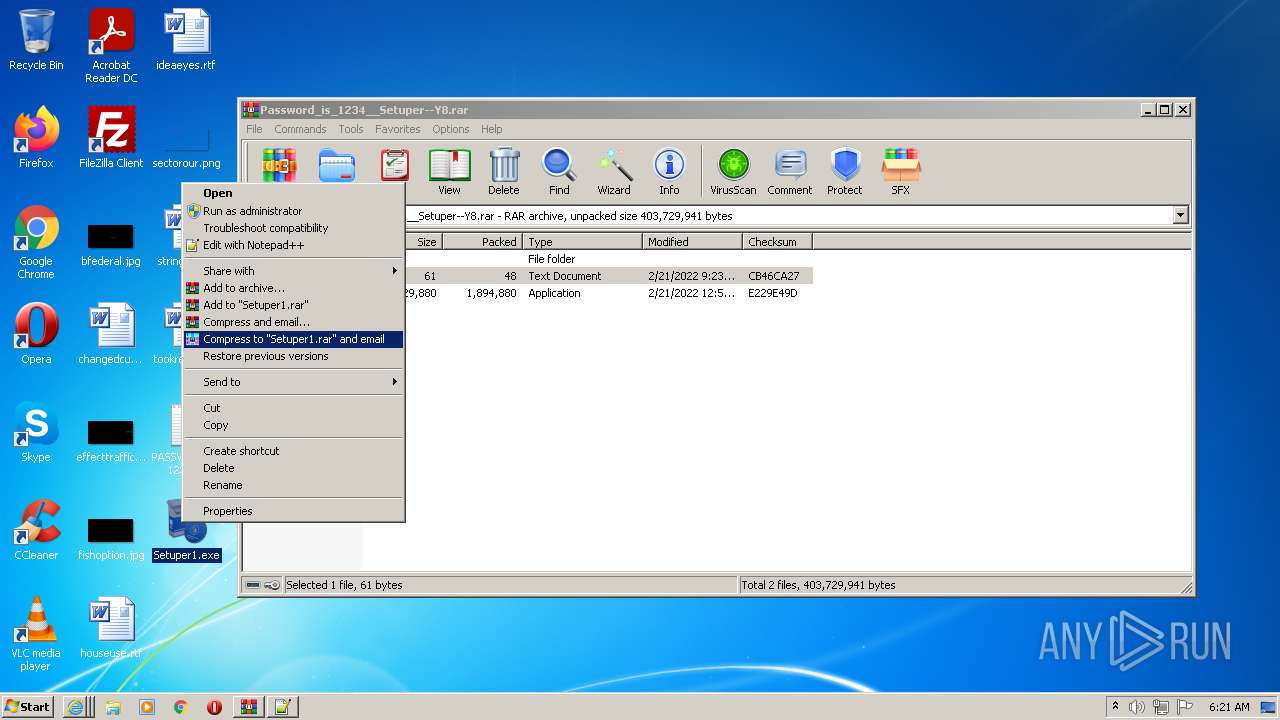Viewport: 1280px width, 720px height.
Task: Choose Copy from the context menu
Action: [x=293, y=425]
